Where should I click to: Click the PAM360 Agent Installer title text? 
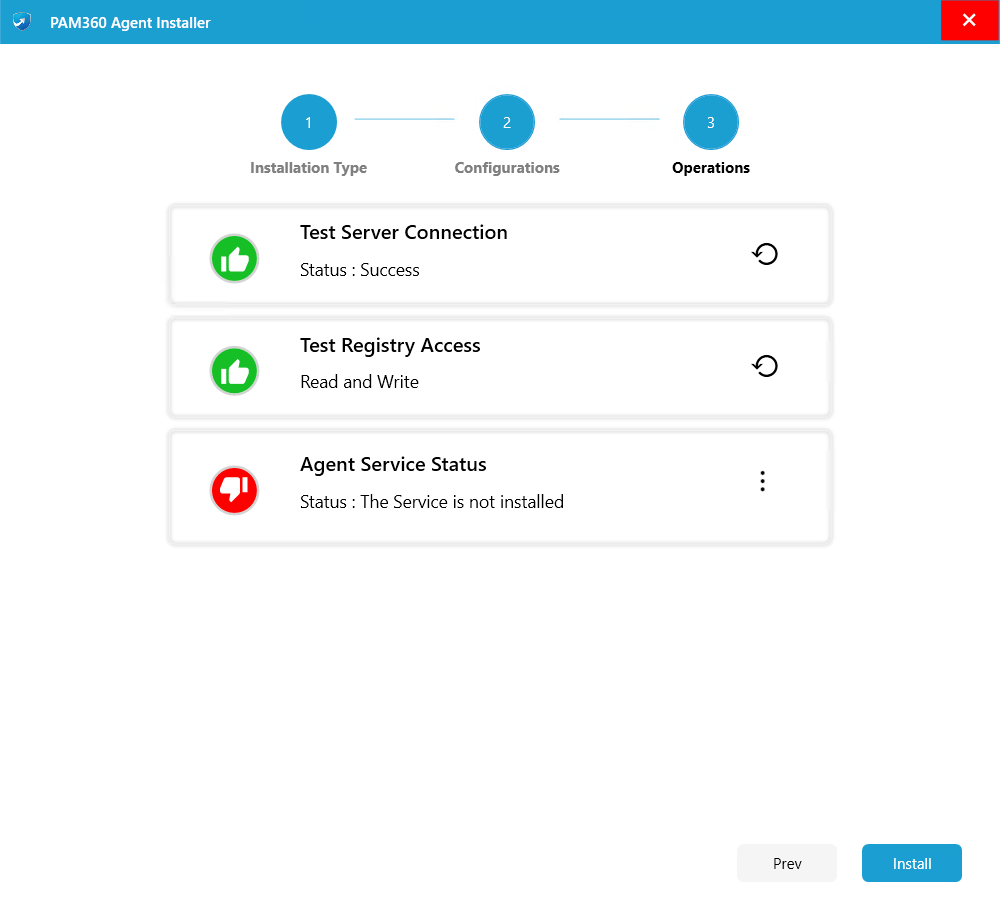130,23
